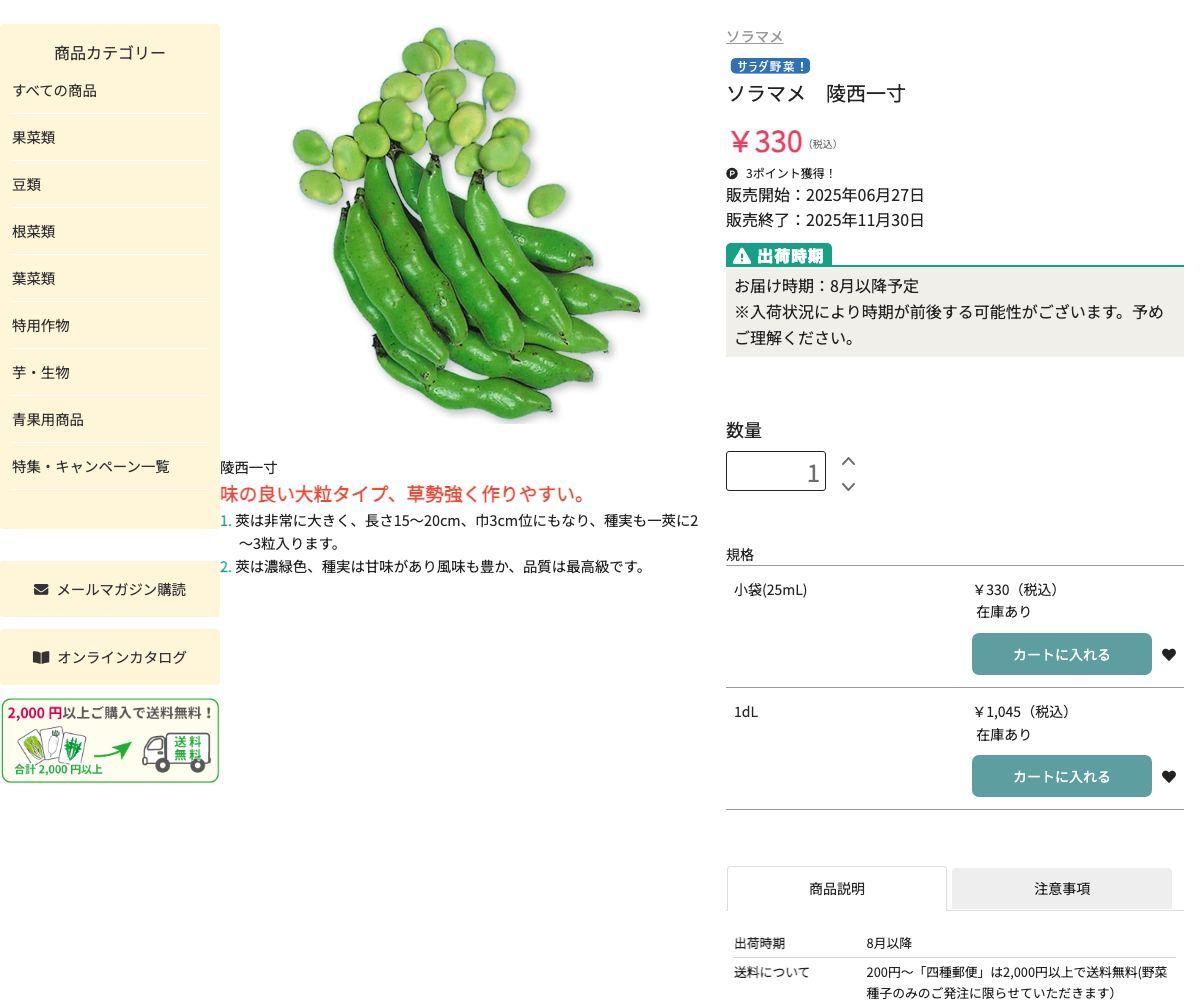Click the quantity input field
Screen dimensions: 1200x1000
point(776,471)
